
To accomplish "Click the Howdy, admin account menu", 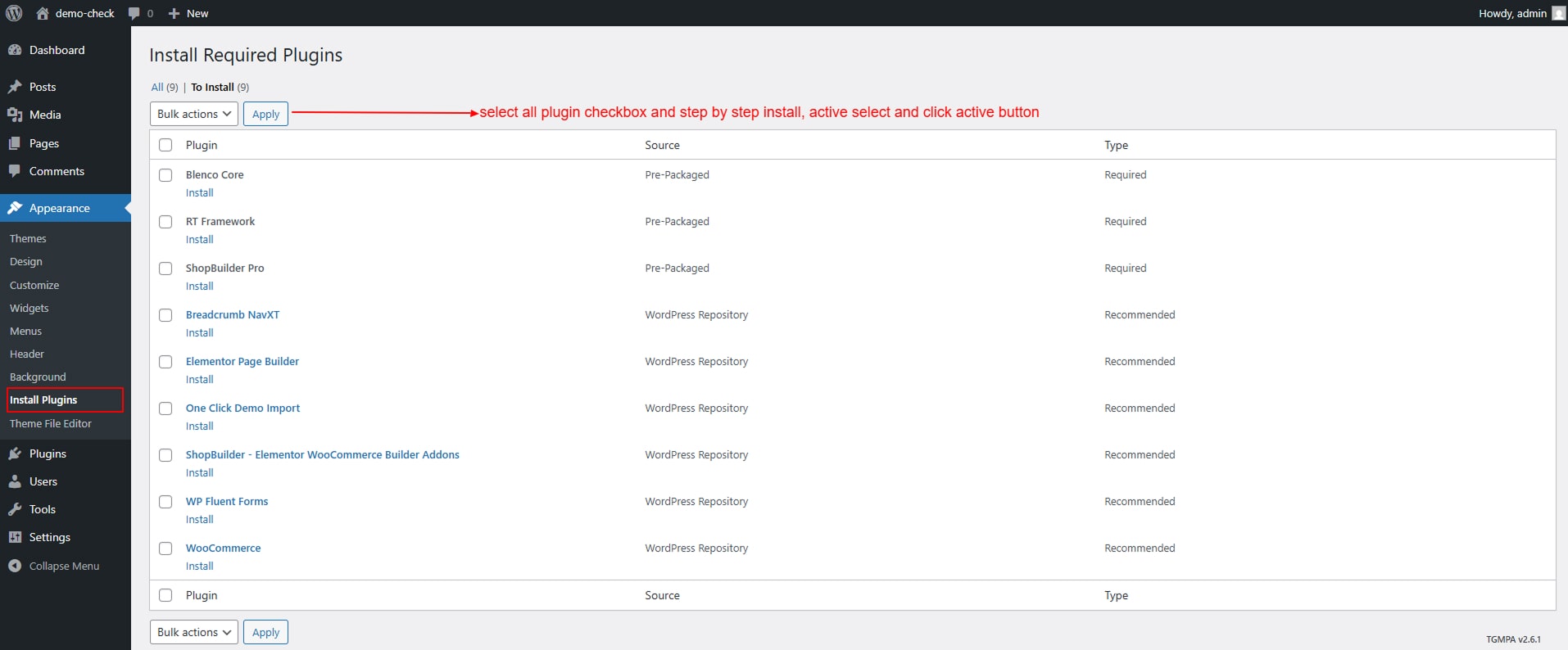I will 1521,13.
